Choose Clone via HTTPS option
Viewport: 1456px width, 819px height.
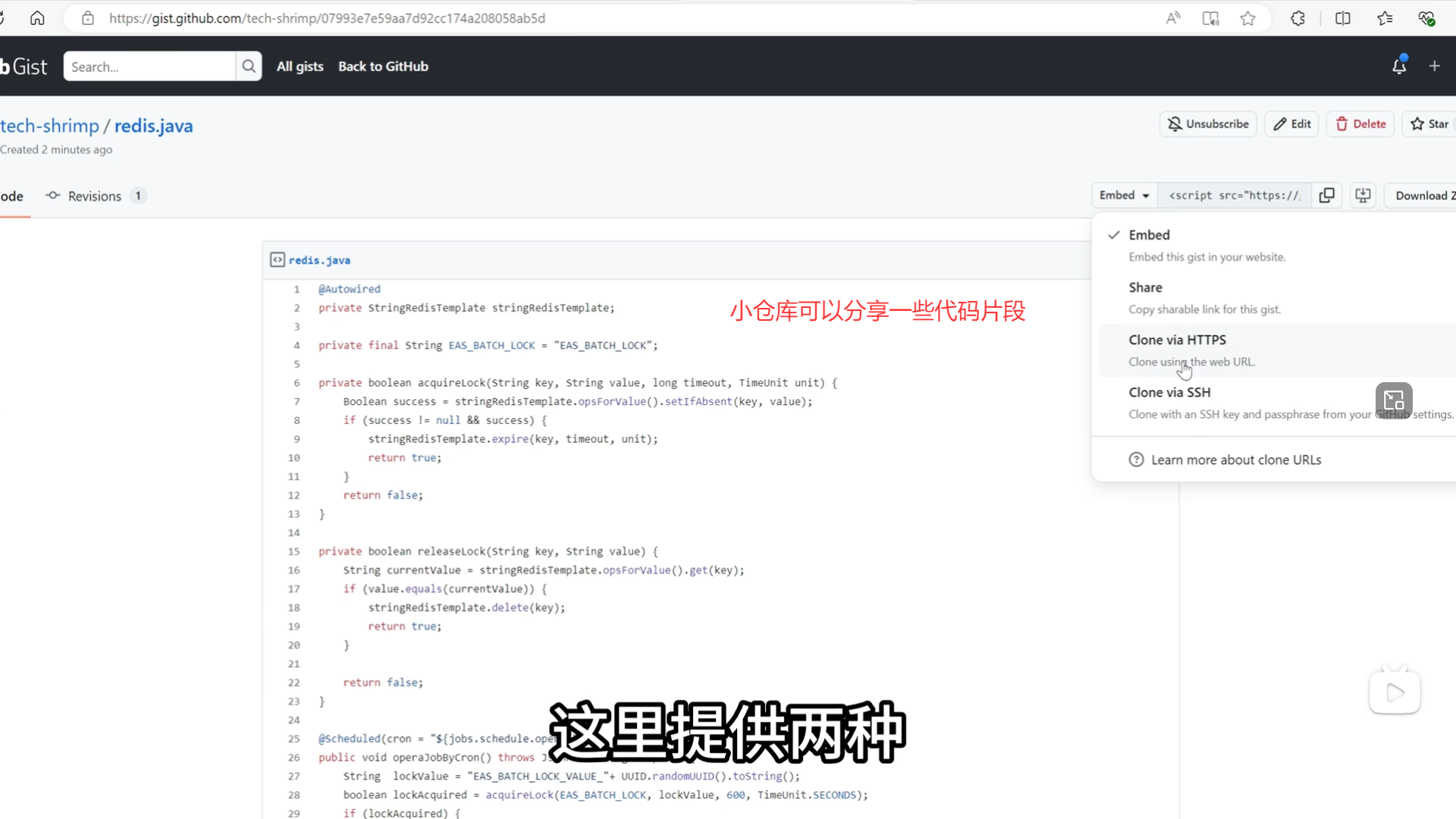(1177, 340)
